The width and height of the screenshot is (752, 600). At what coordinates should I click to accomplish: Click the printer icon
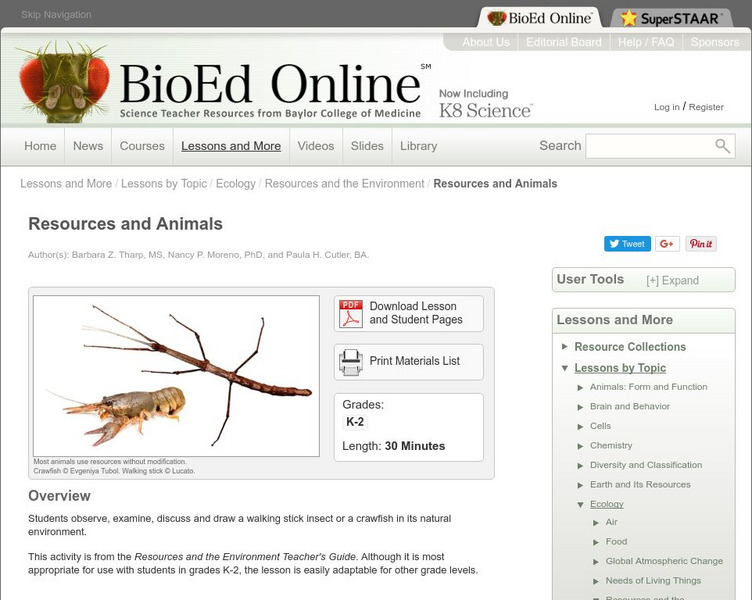click(351, 363)
